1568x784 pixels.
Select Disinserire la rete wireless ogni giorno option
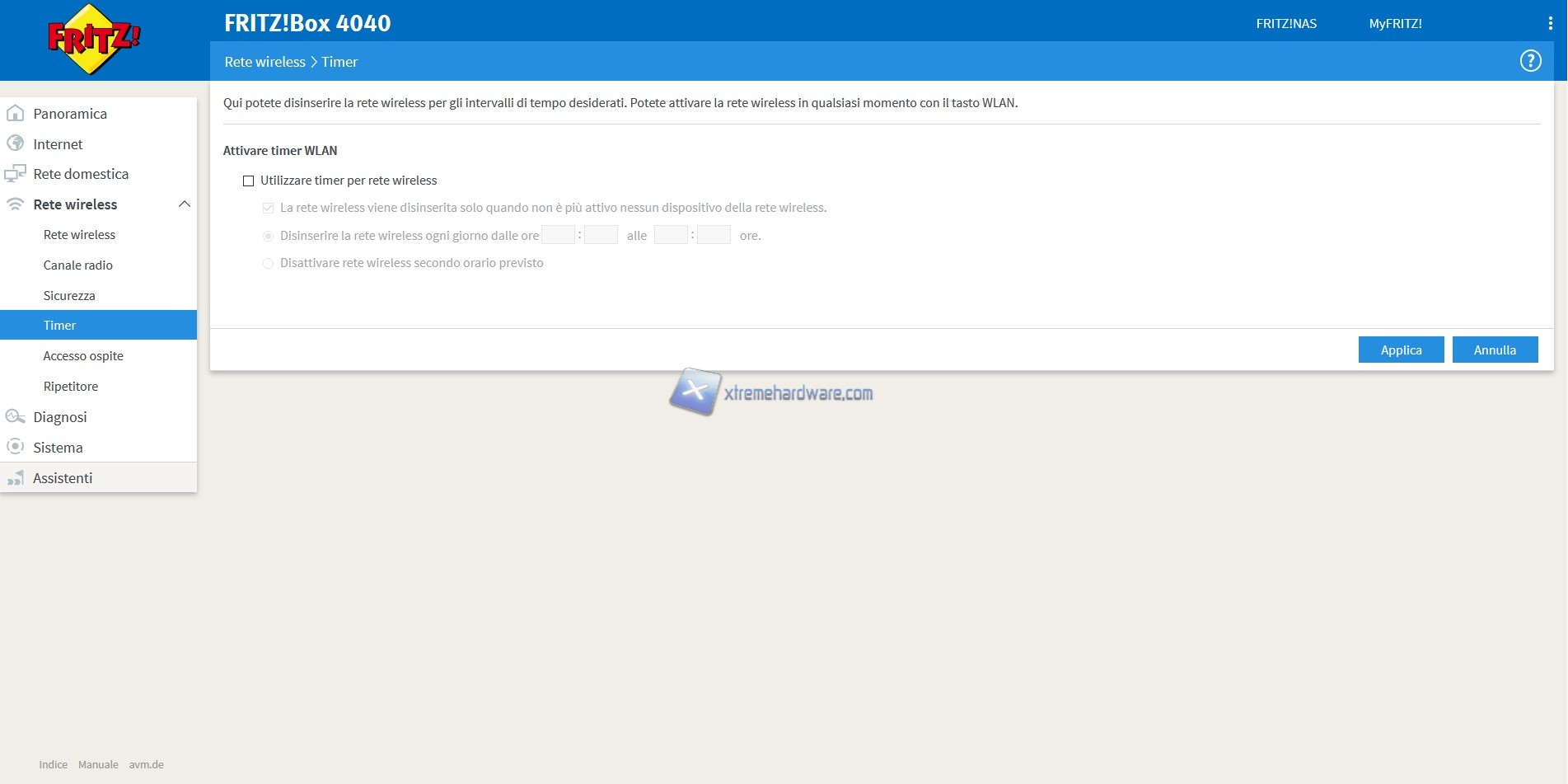[x=268, y=236]
